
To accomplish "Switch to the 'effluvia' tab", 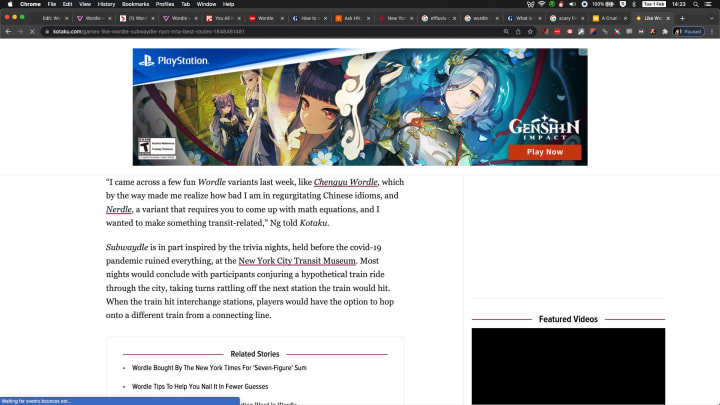I will 437,18.
